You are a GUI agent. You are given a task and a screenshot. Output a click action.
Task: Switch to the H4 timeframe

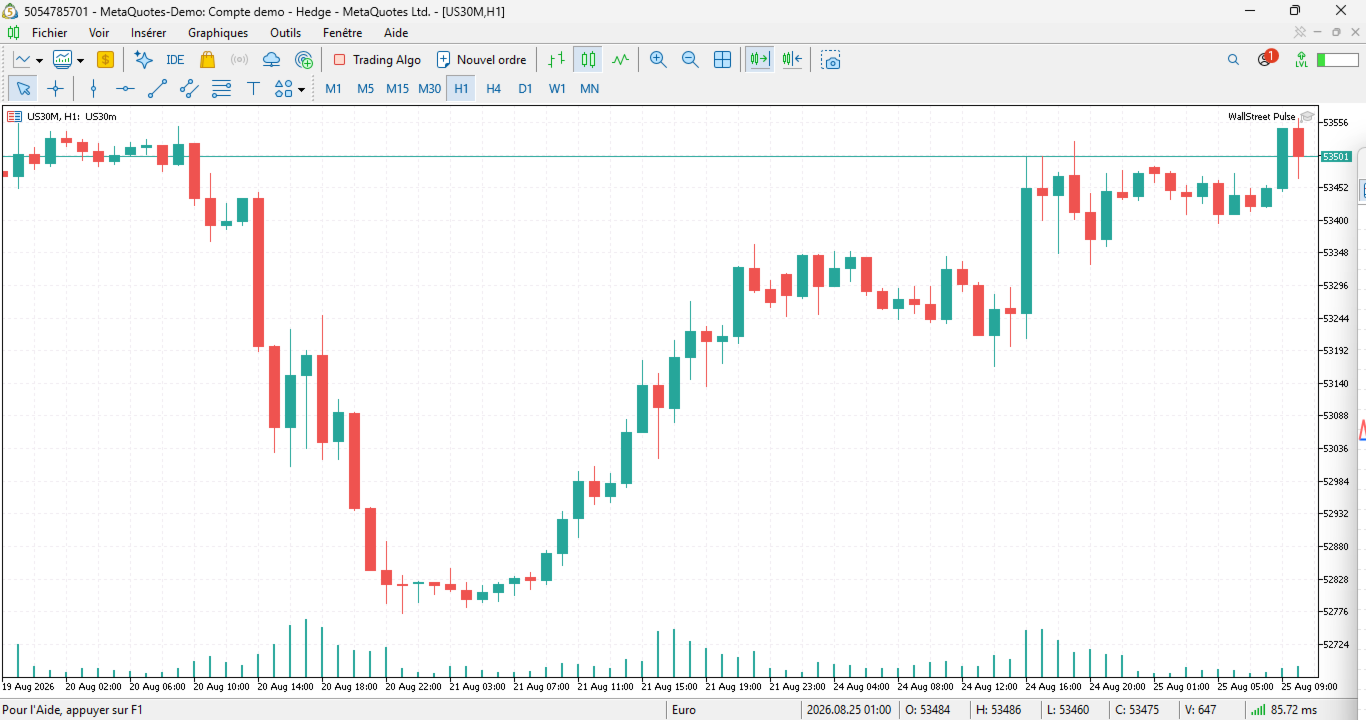(x=493, y=89)
